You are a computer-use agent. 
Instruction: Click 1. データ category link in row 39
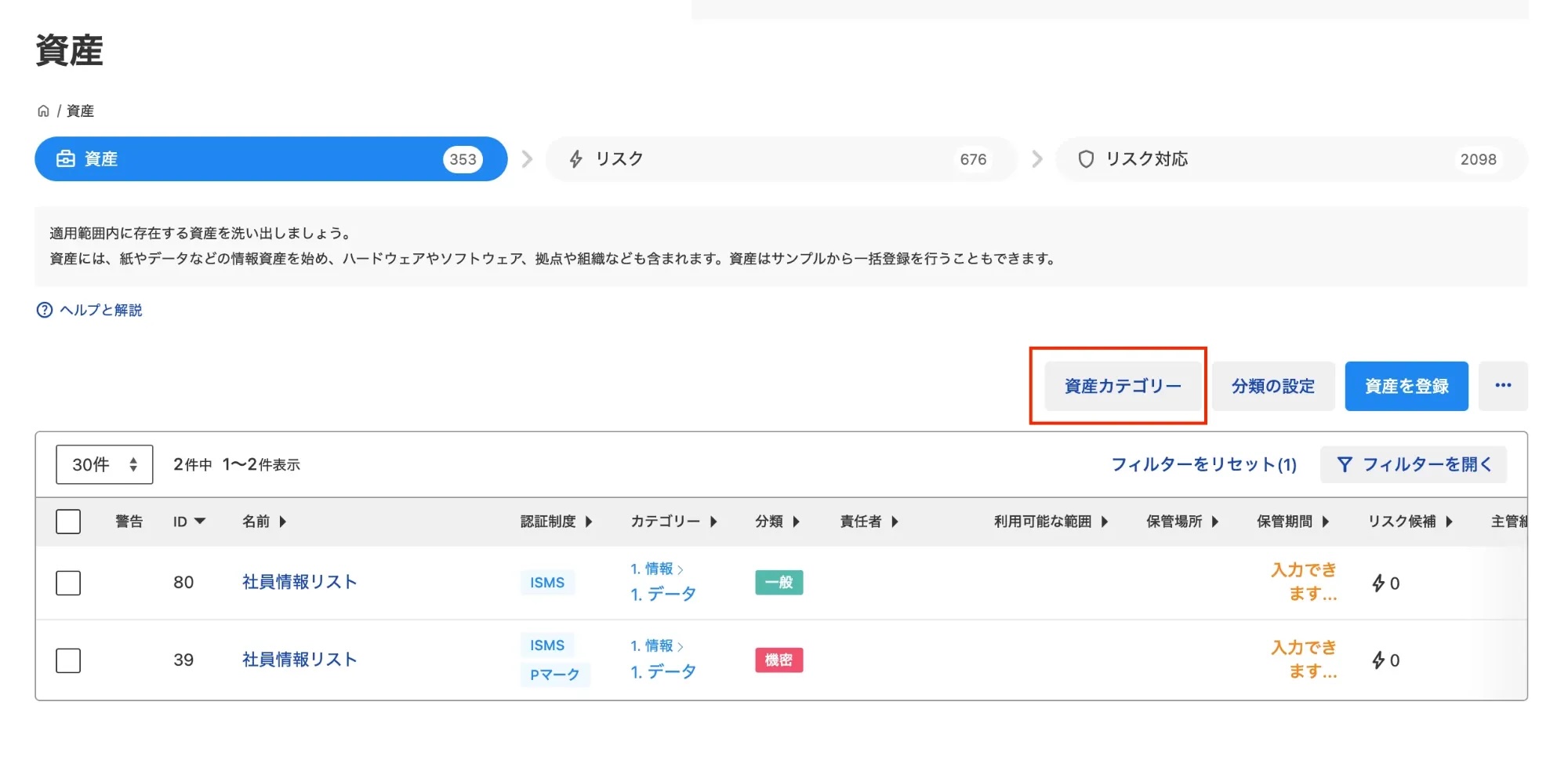click(663, 672)
